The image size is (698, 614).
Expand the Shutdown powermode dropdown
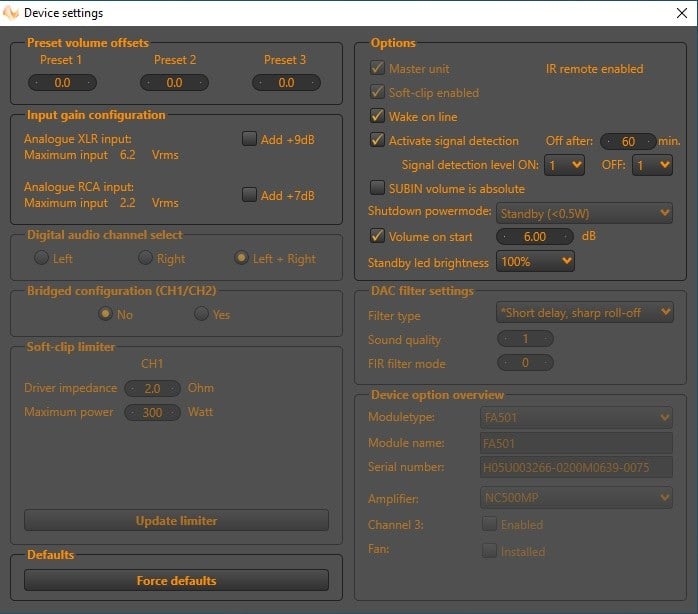[585, 213]
